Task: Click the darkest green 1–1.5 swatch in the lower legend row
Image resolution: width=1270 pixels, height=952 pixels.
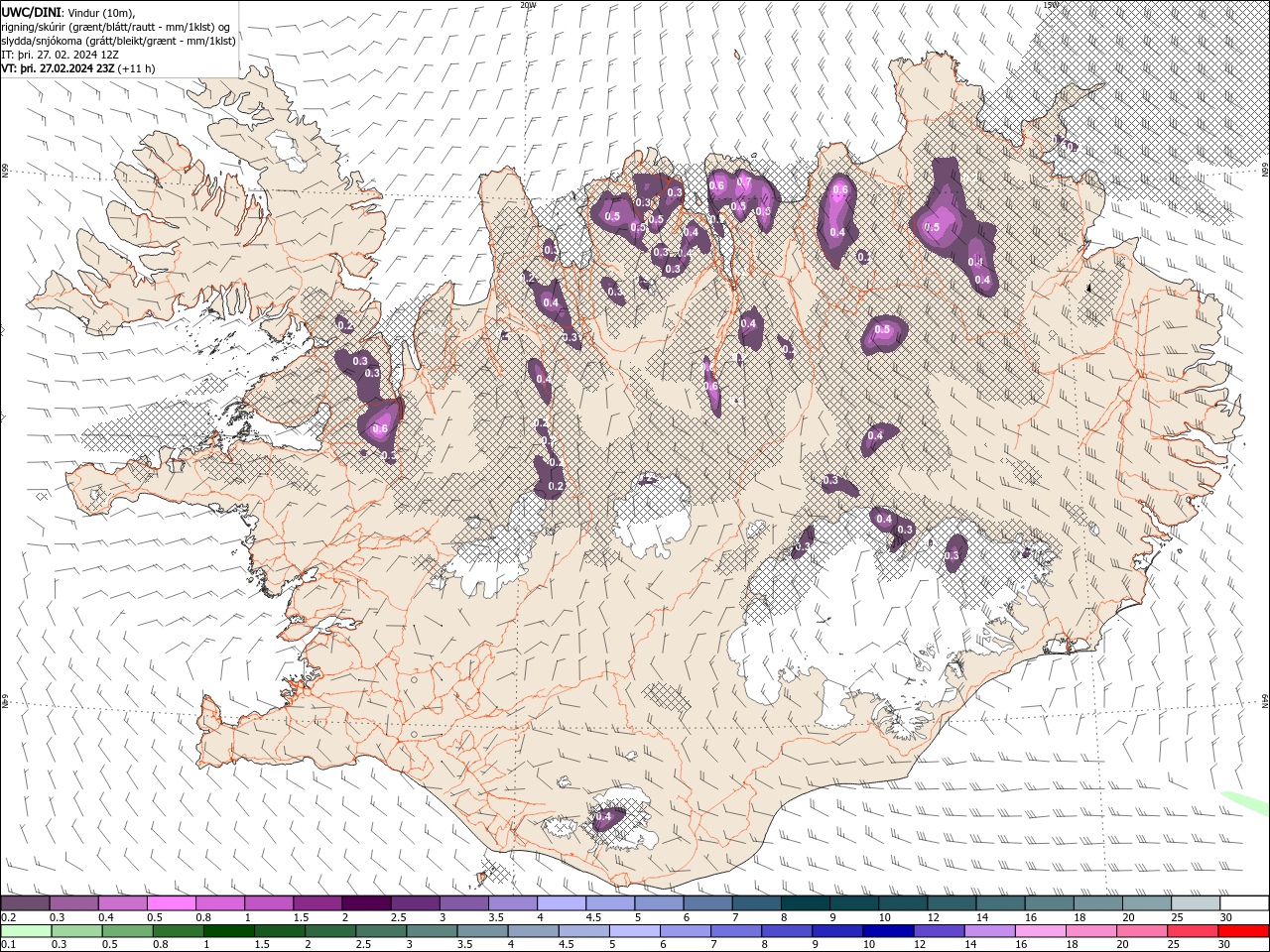Action: (229, 931)
